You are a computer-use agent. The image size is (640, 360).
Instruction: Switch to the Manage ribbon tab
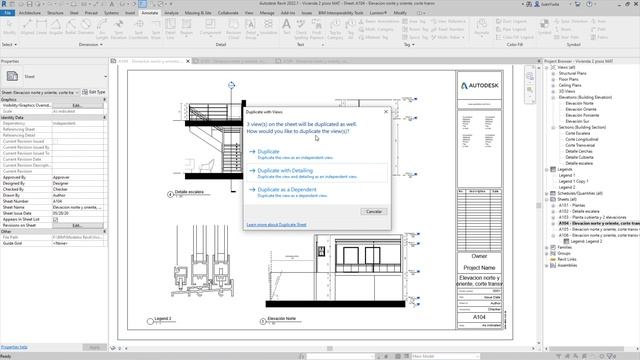[x=267, y=13]
